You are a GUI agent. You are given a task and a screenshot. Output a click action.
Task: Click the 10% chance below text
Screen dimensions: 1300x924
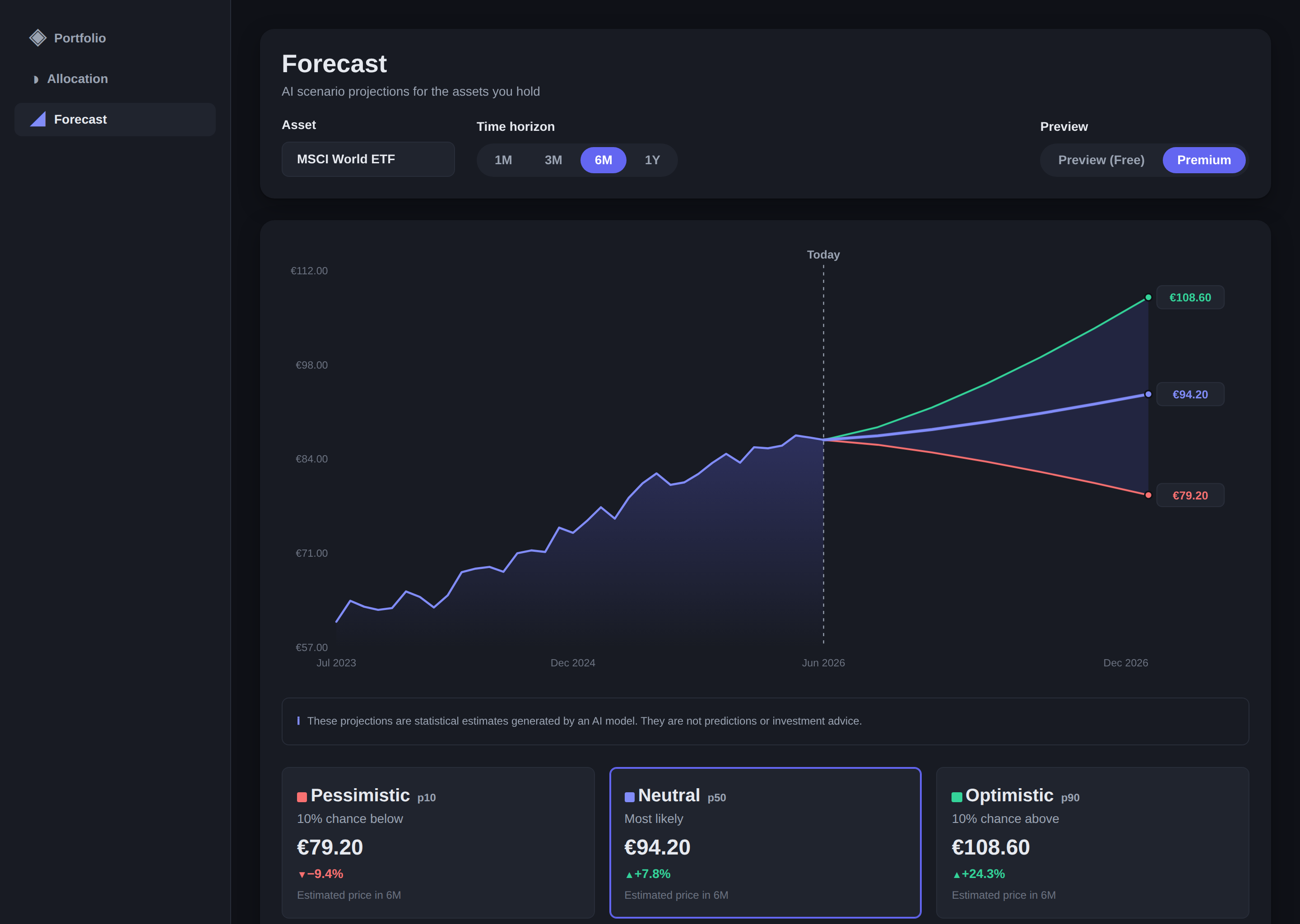pos(349,819)
